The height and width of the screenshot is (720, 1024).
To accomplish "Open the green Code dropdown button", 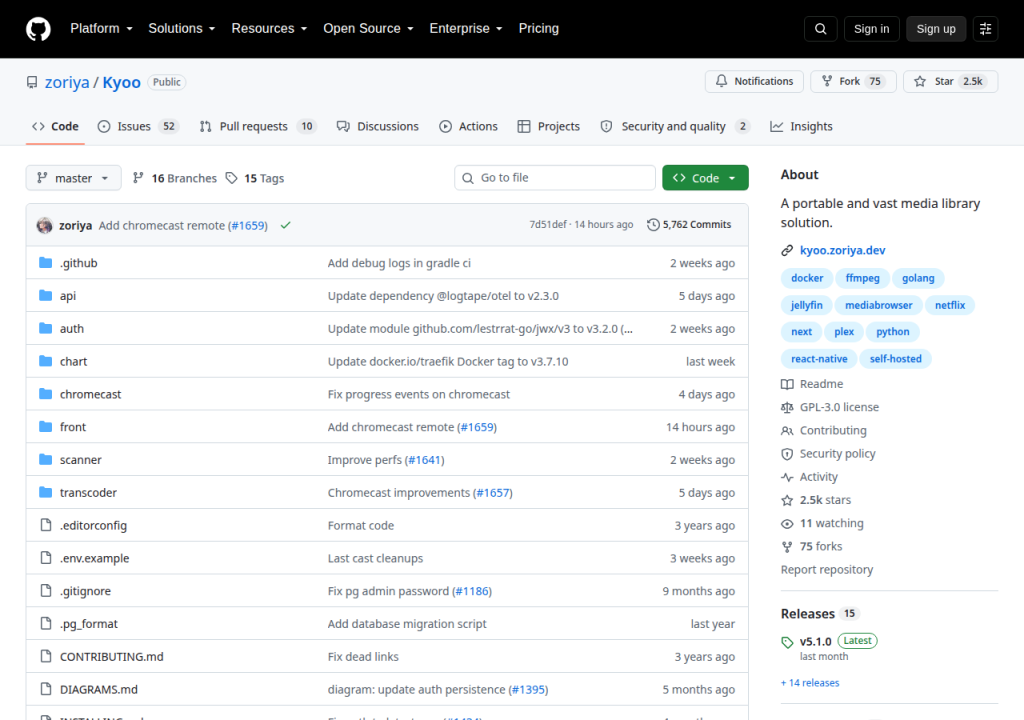I will click(x=705, y=178).
